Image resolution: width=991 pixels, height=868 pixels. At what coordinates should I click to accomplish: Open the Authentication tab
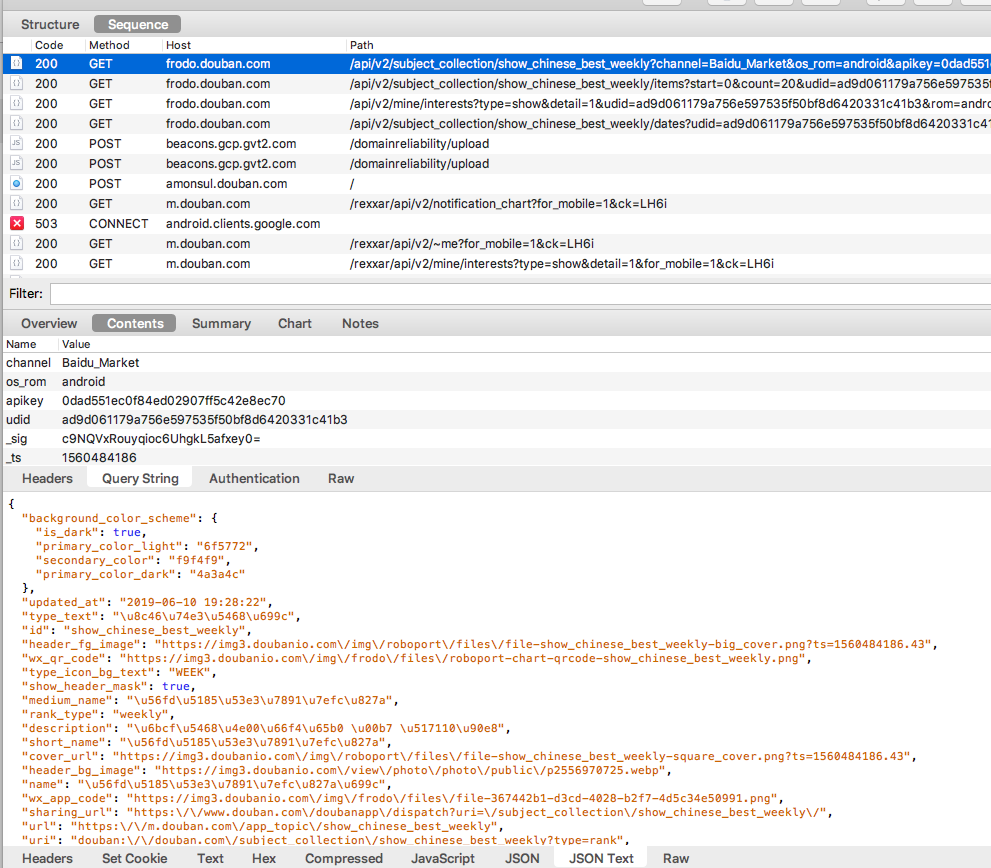click(254, 479)
